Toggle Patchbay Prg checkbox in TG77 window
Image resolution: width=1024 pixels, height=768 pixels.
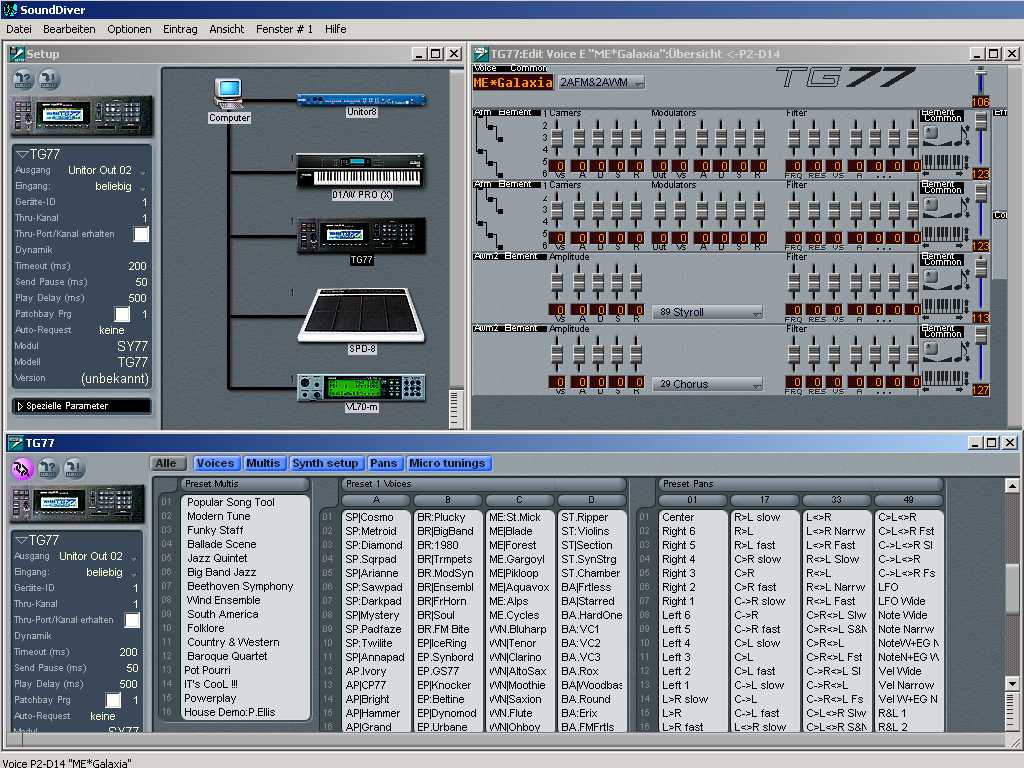click(x=113, y=700)
